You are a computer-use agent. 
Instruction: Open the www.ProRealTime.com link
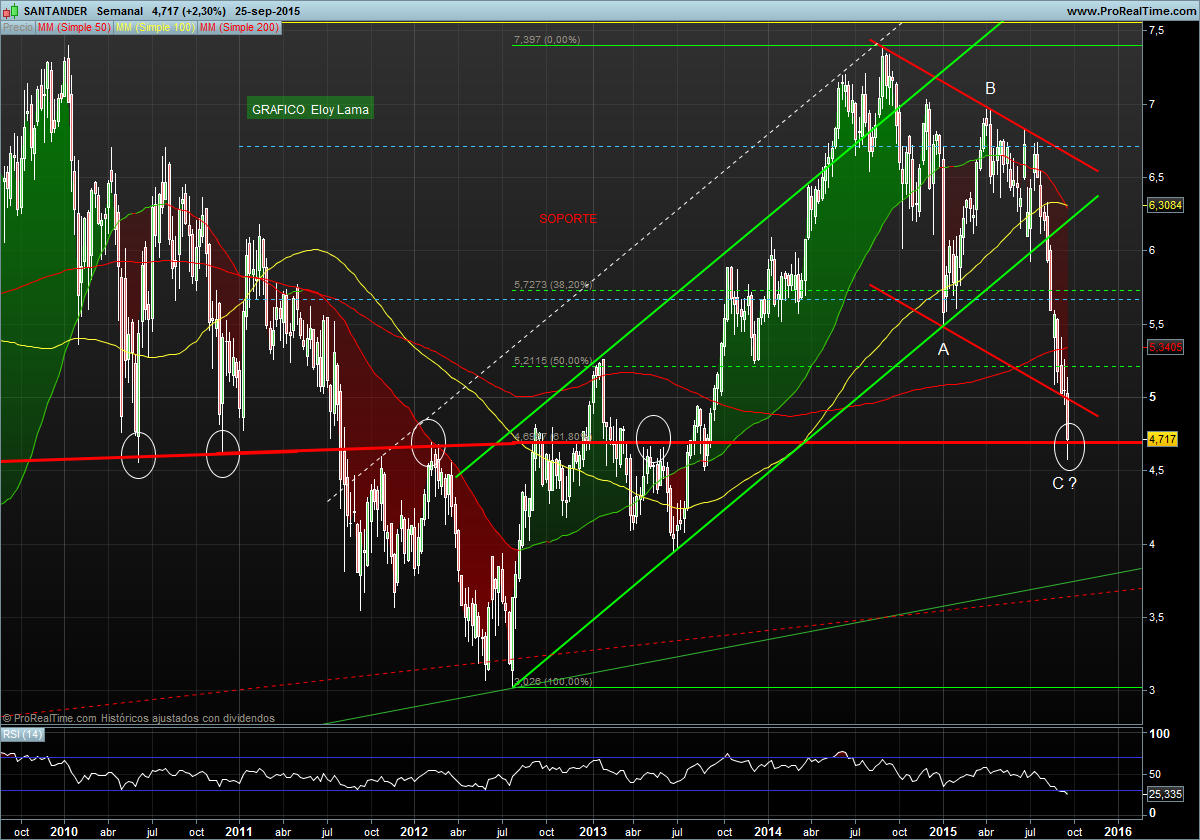point(1130,10)
